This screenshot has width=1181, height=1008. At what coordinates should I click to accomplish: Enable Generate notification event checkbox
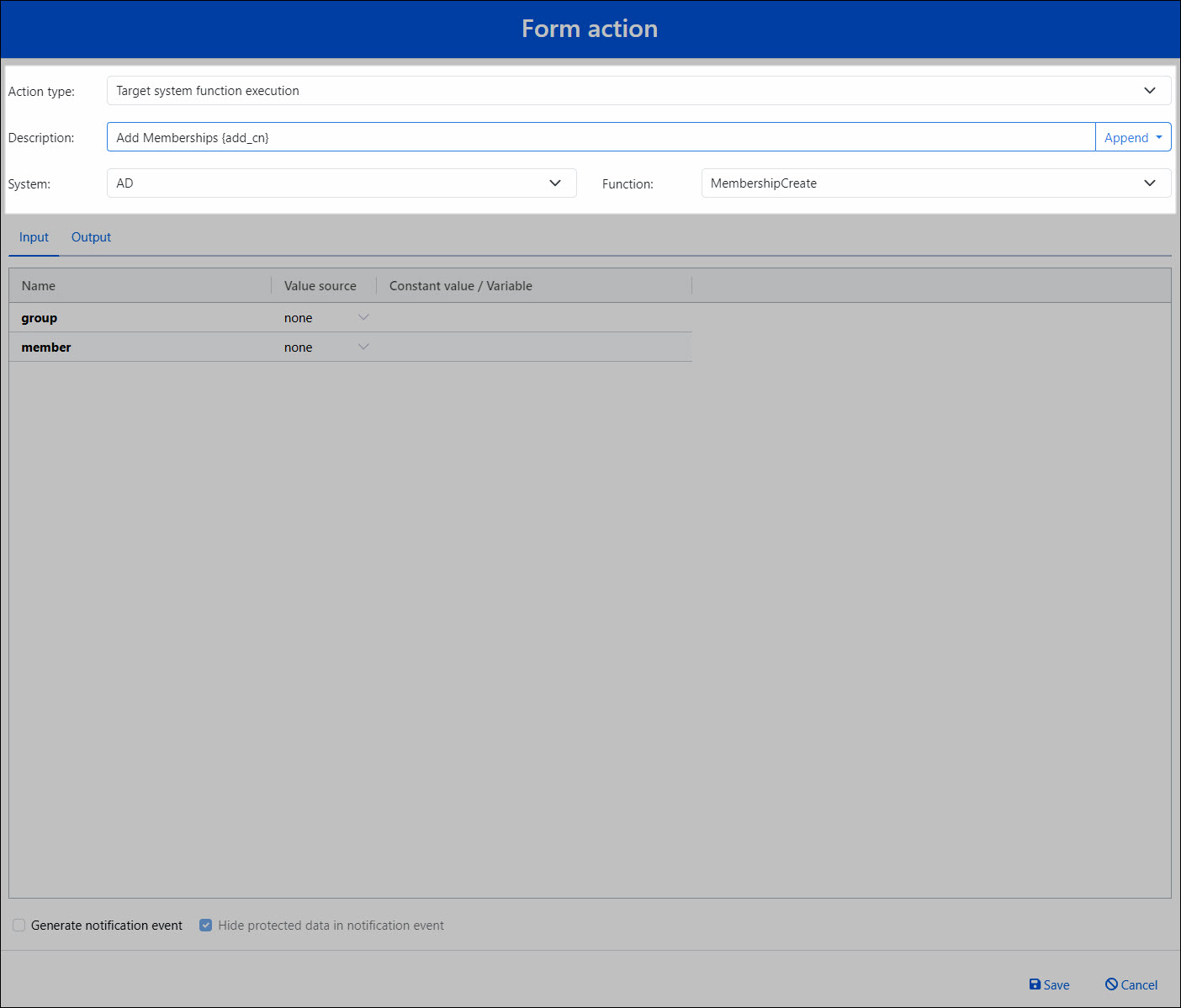tap(19, 926)
